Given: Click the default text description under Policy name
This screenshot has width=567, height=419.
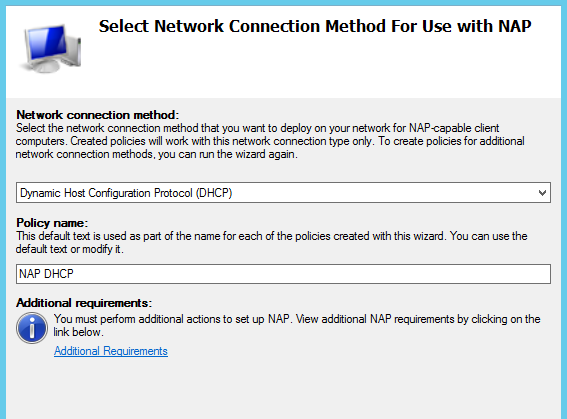Looking at the screenshot, I should click(271, 243).
